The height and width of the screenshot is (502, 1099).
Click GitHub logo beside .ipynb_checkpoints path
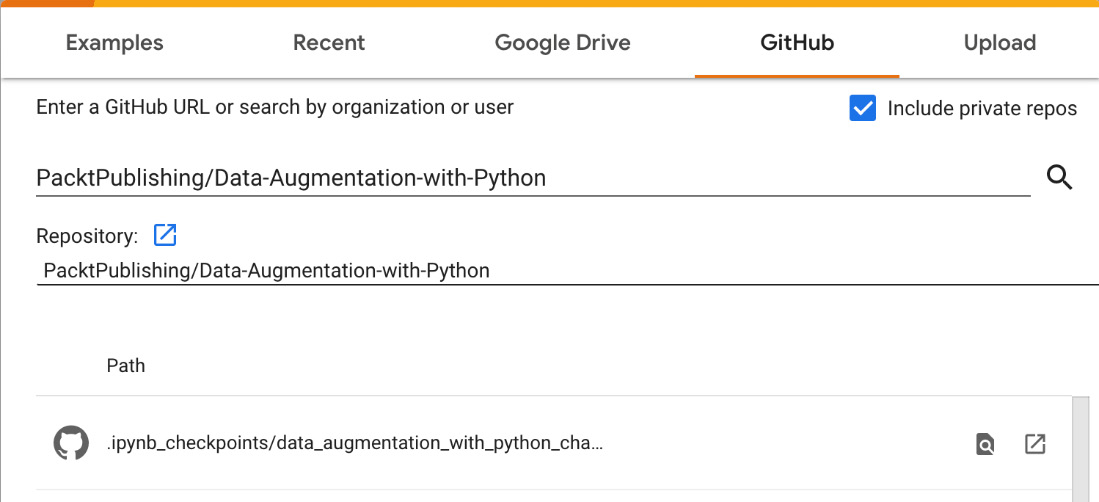tap(71, 443)
